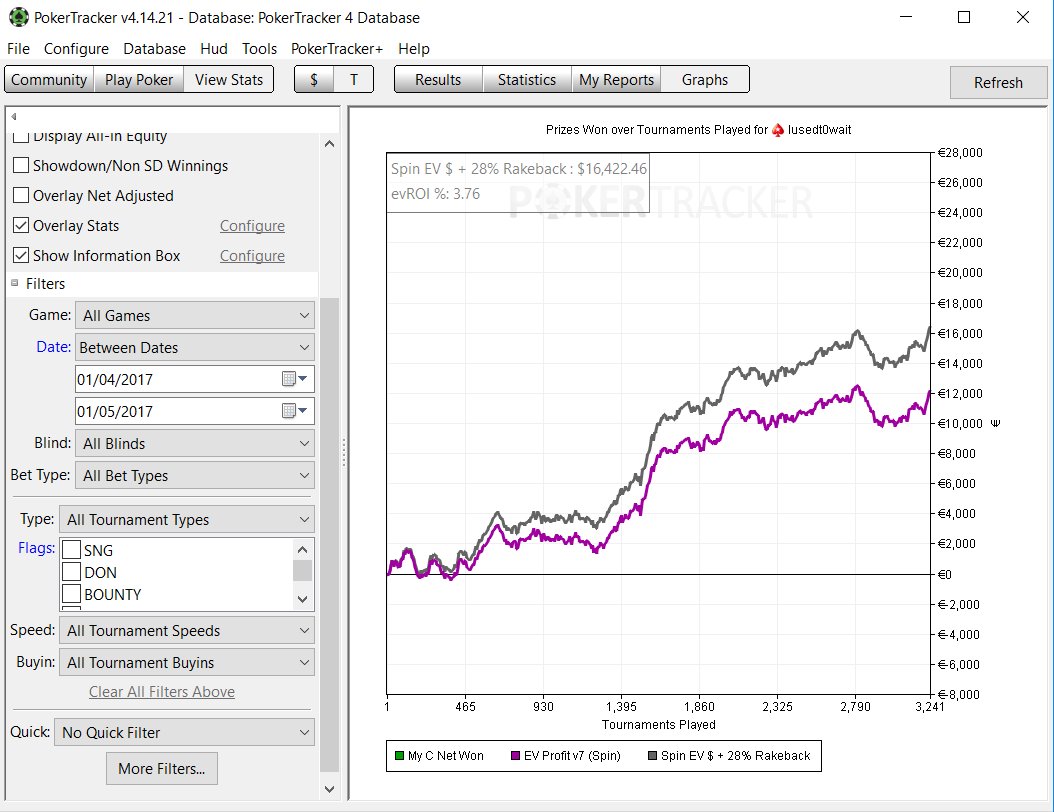This screenshot has height=812, width=1054.
Task: Toggle the Display All-In Equity checkbox
Action: 22,136
